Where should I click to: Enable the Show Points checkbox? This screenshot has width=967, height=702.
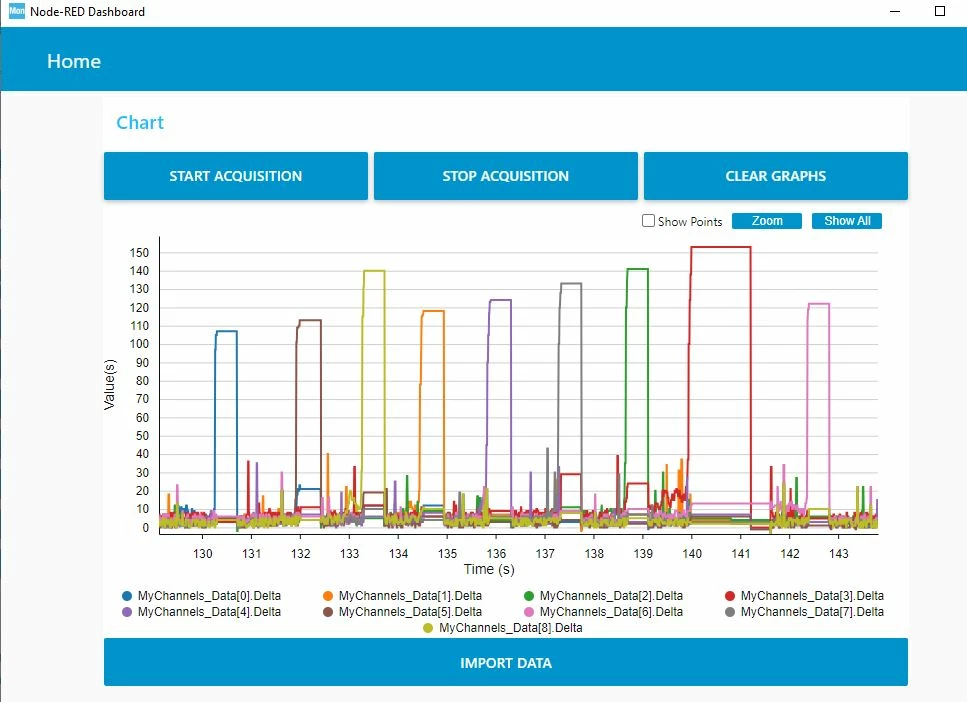point(648,221)
